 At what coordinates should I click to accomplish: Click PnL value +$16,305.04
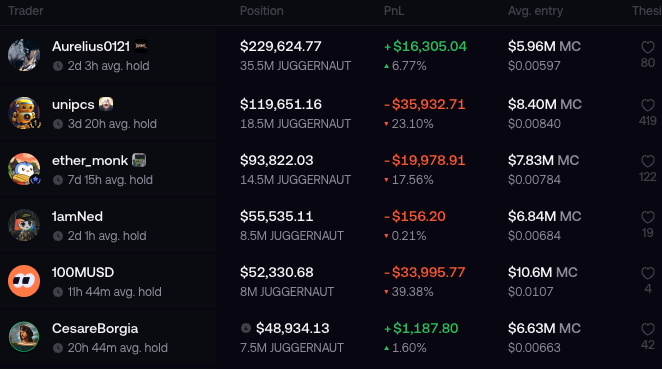[x=425, y=46]
